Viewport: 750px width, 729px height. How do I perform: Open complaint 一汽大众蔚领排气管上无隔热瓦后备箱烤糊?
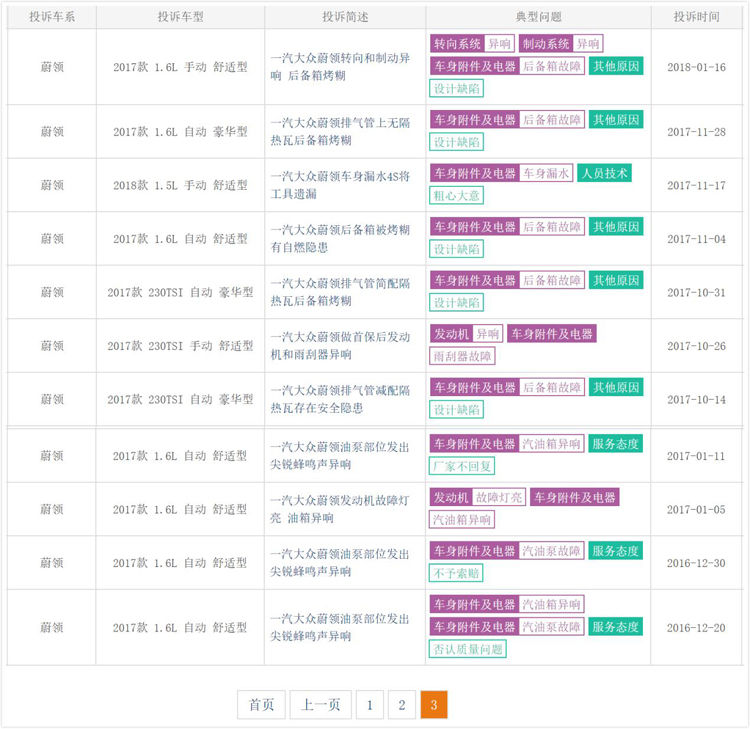click(340, 132)
